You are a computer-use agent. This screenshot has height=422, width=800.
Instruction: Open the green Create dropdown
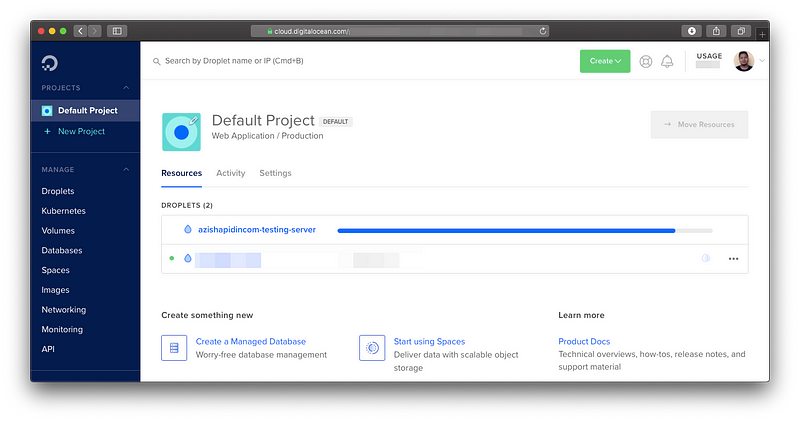605,61
